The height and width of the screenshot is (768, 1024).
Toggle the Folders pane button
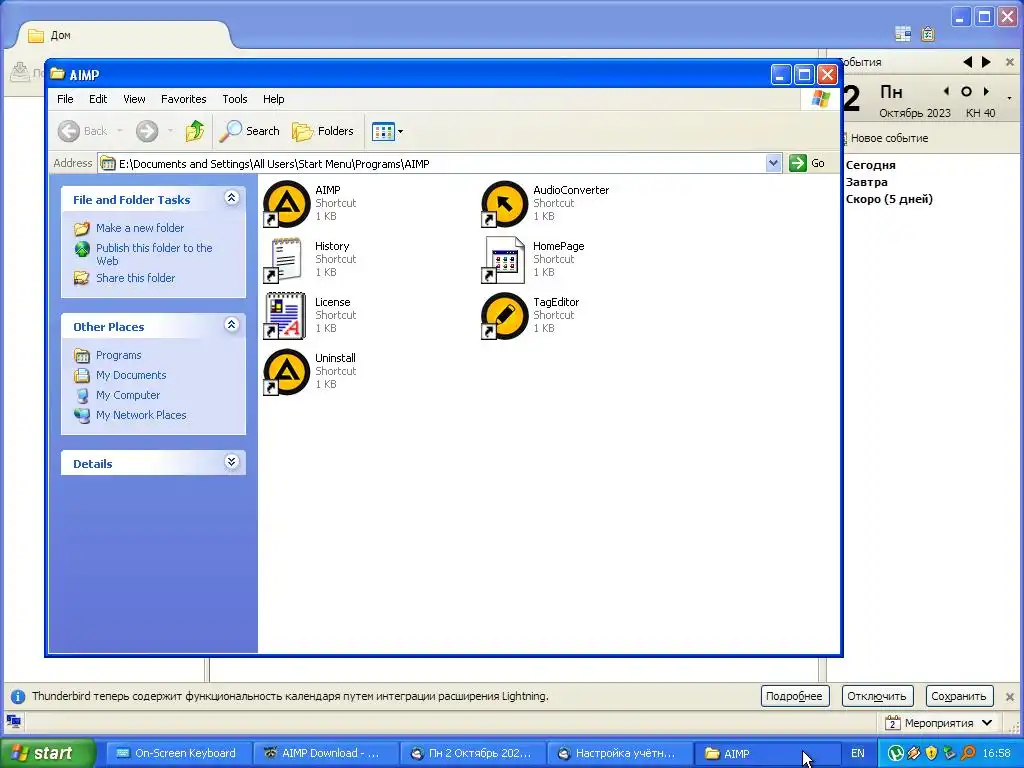(323, 131)
